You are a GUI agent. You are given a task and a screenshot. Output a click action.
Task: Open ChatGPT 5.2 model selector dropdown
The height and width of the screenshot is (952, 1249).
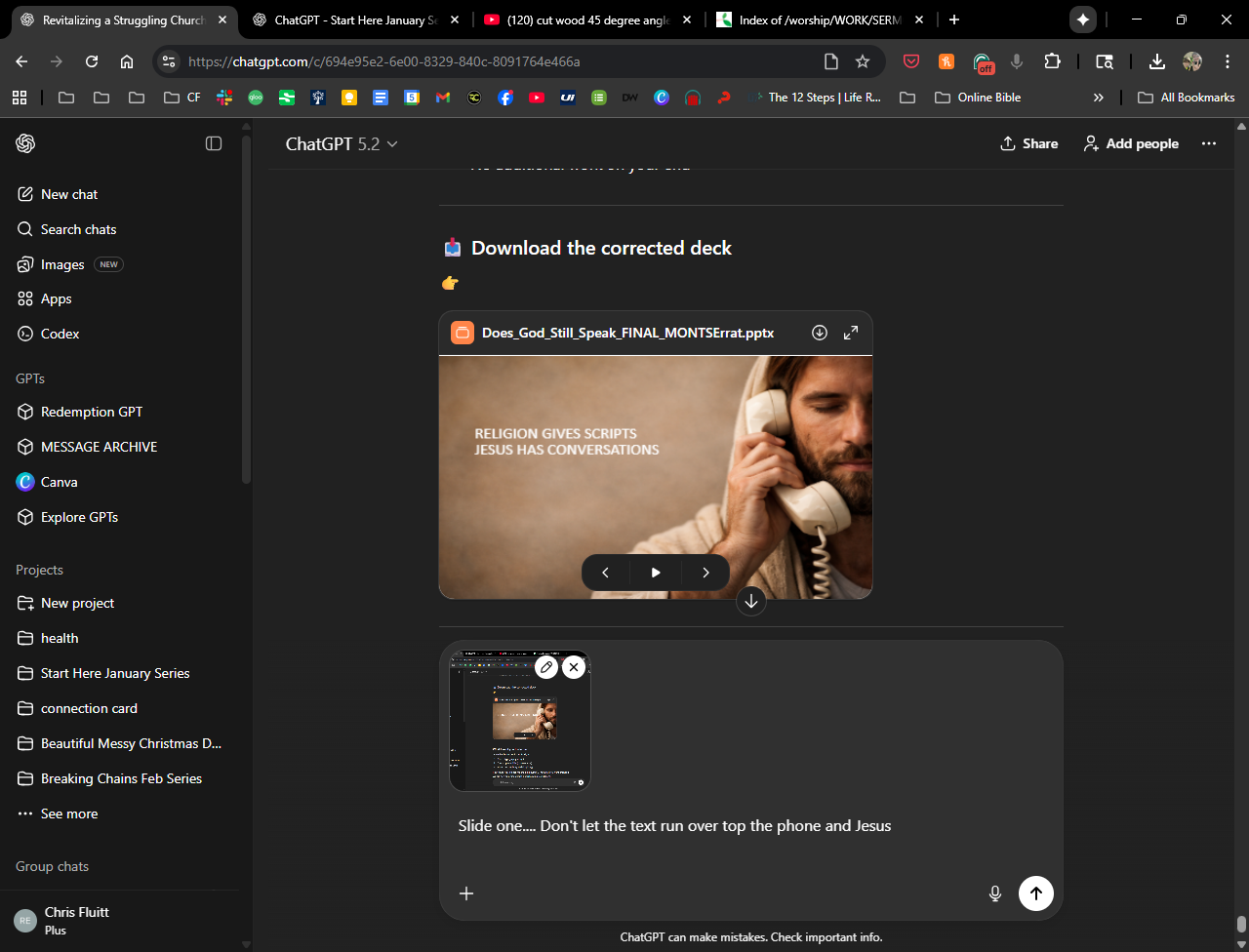(x=342, y=143)
